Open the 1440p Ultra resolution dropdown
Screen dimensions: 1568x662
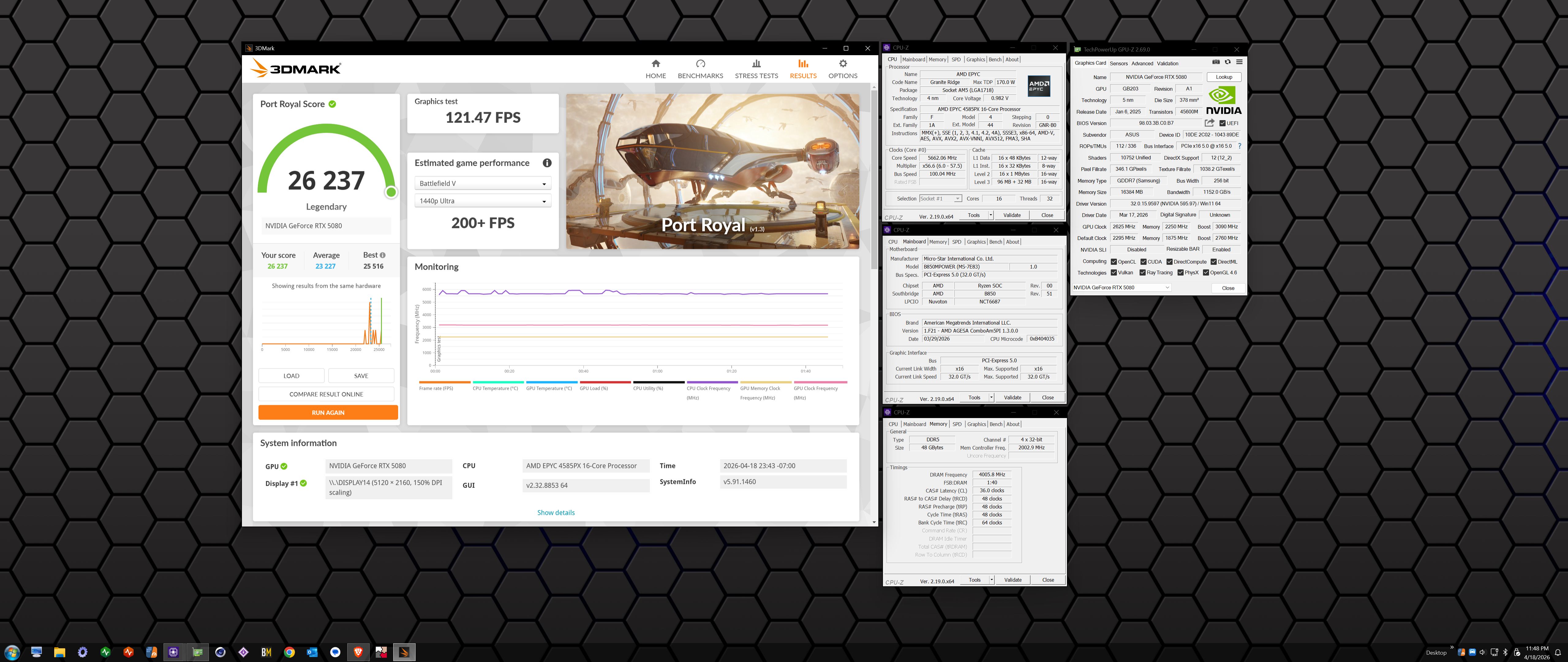pyautogui.click(x=483, y=201)
